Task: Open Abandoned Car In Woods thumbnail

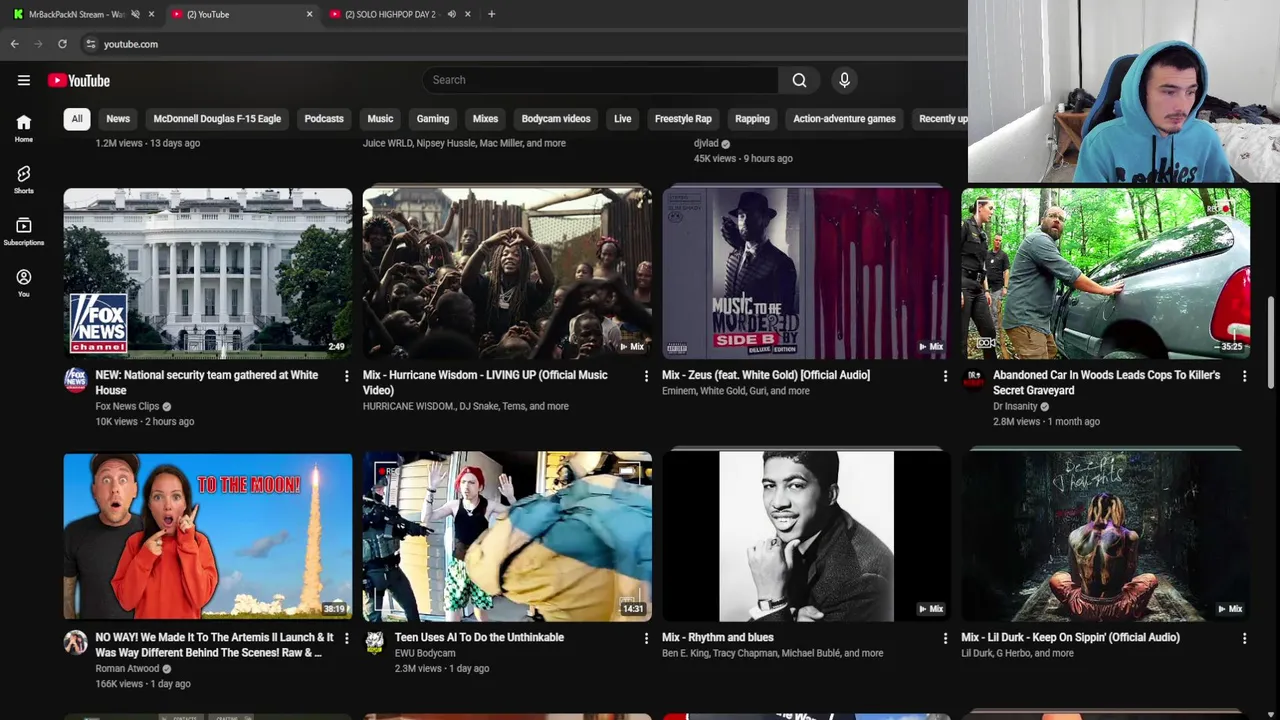Action: 1105,273
